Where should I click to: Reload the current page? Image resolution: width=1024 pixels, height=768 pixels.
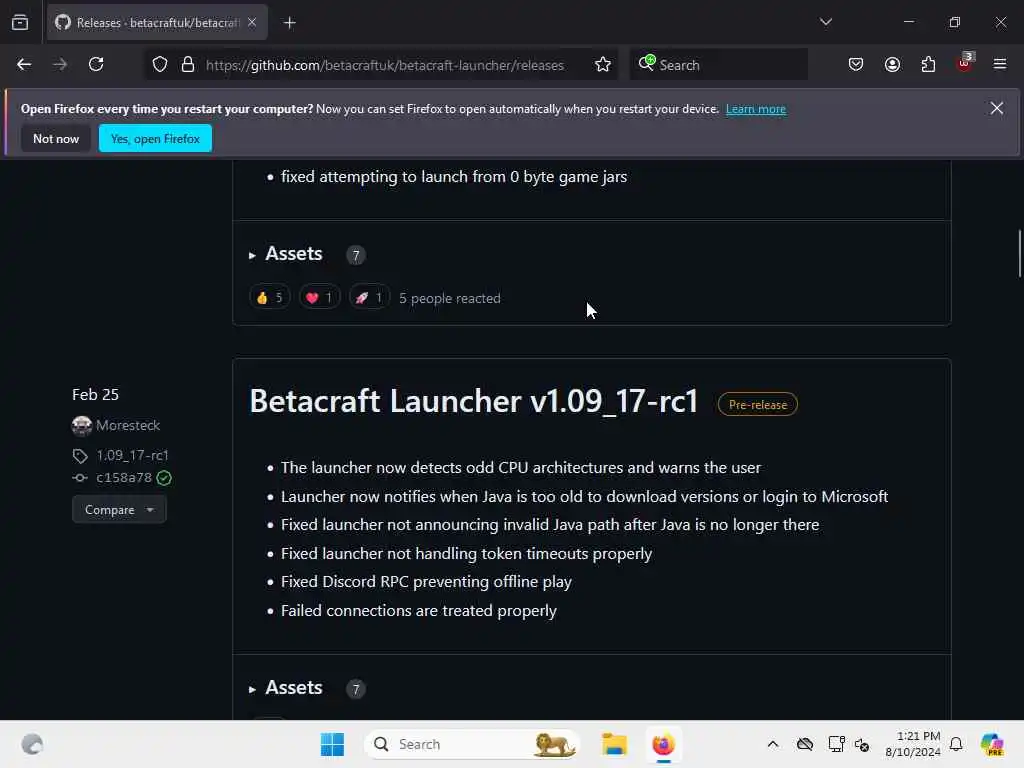(96, 64)
